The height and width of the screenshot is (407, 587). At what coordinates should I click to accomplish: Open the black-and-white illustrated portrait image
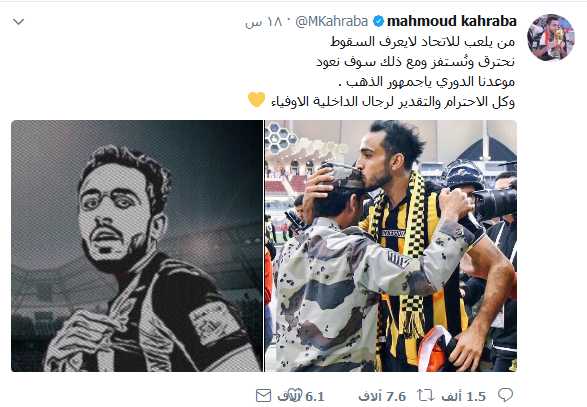click(137, 246)
